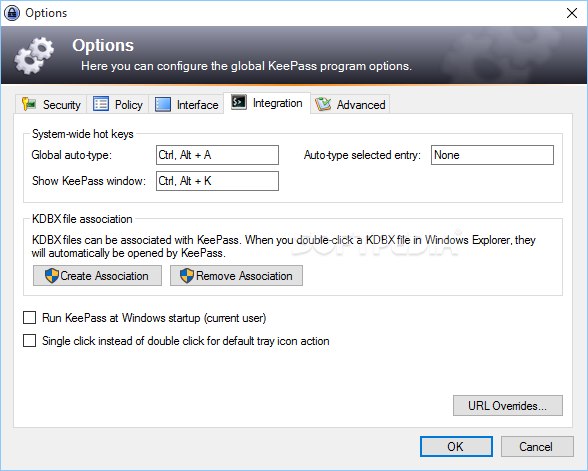
Task: Click the 'Show KeePass window:' label
Action: click(89, 181)
